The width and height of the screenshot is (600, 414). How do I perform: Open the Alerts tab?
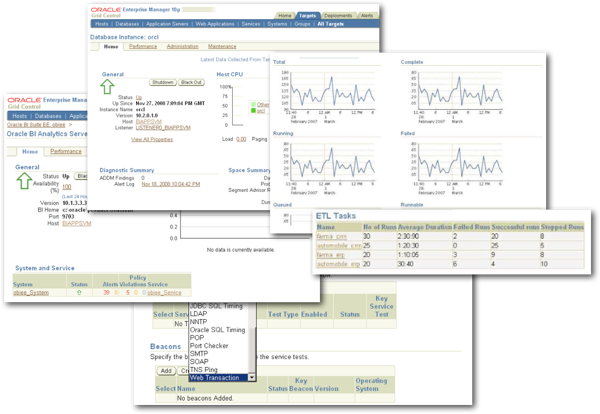coord(367,16)
